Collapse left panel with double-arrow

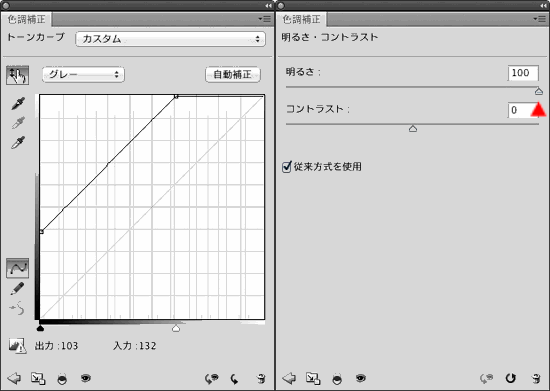coord(269,6)
